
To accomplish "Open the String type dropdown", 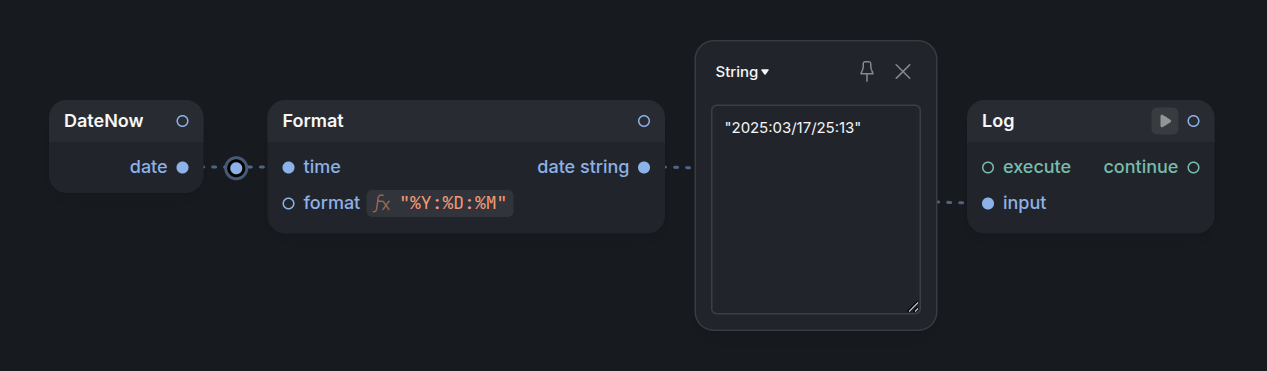I will pyautogui.click(x=742, y=72).
